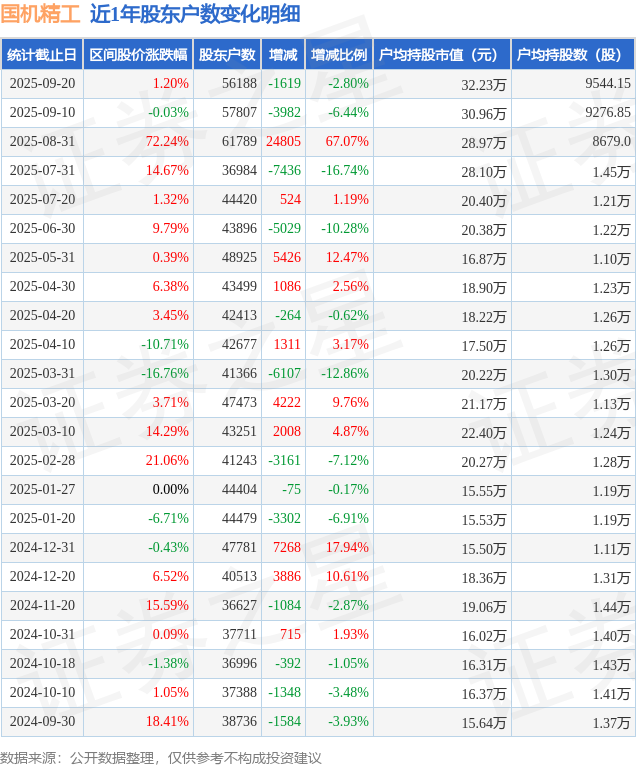Viewport: 636px width, 767px height.
Task: Click the 61789 shareholder count cell
Action: point(239,142)
